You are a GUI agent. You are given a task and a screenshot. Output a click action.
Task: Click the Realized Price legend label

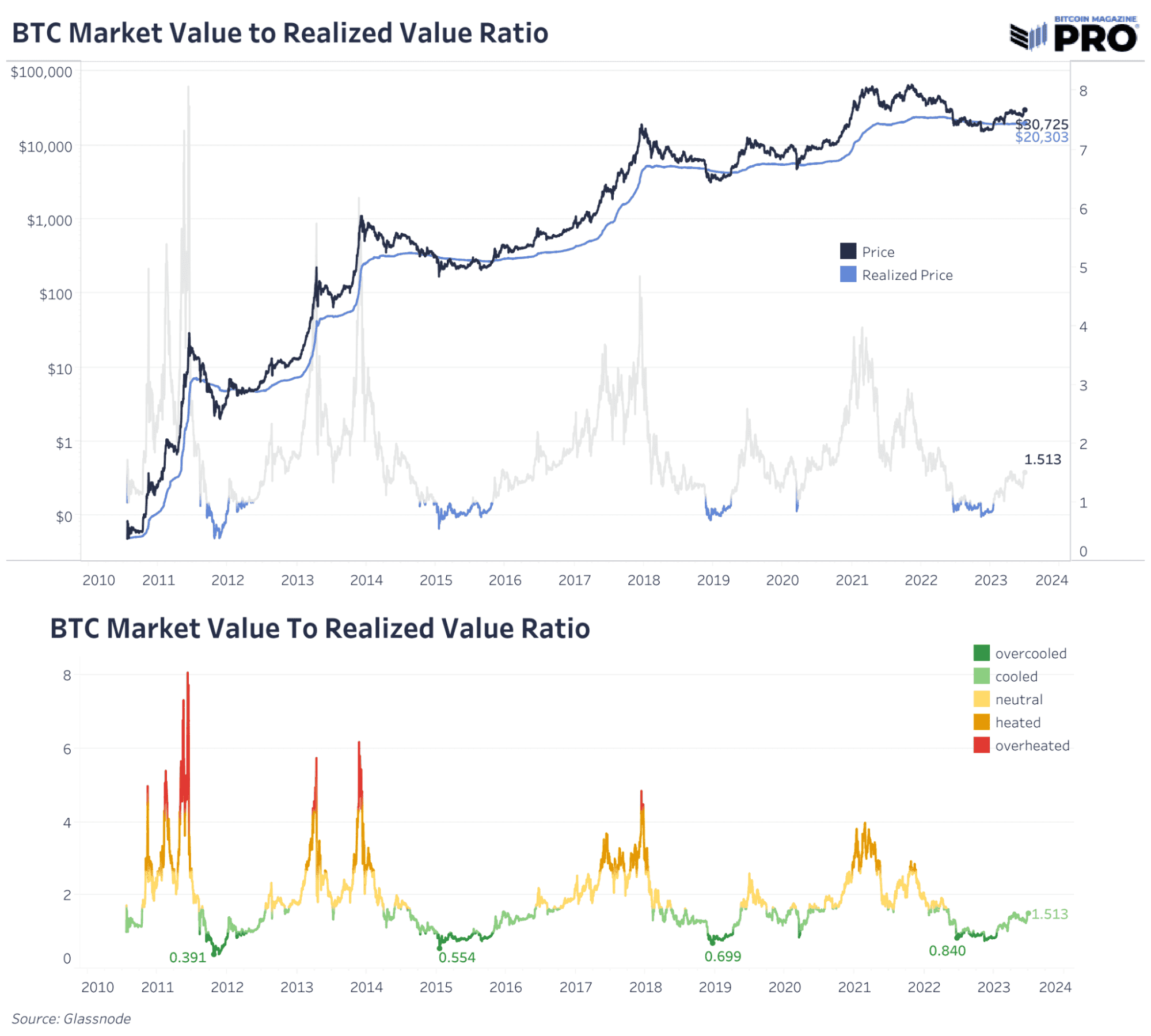pyautogui.click(x=907, y=275)
